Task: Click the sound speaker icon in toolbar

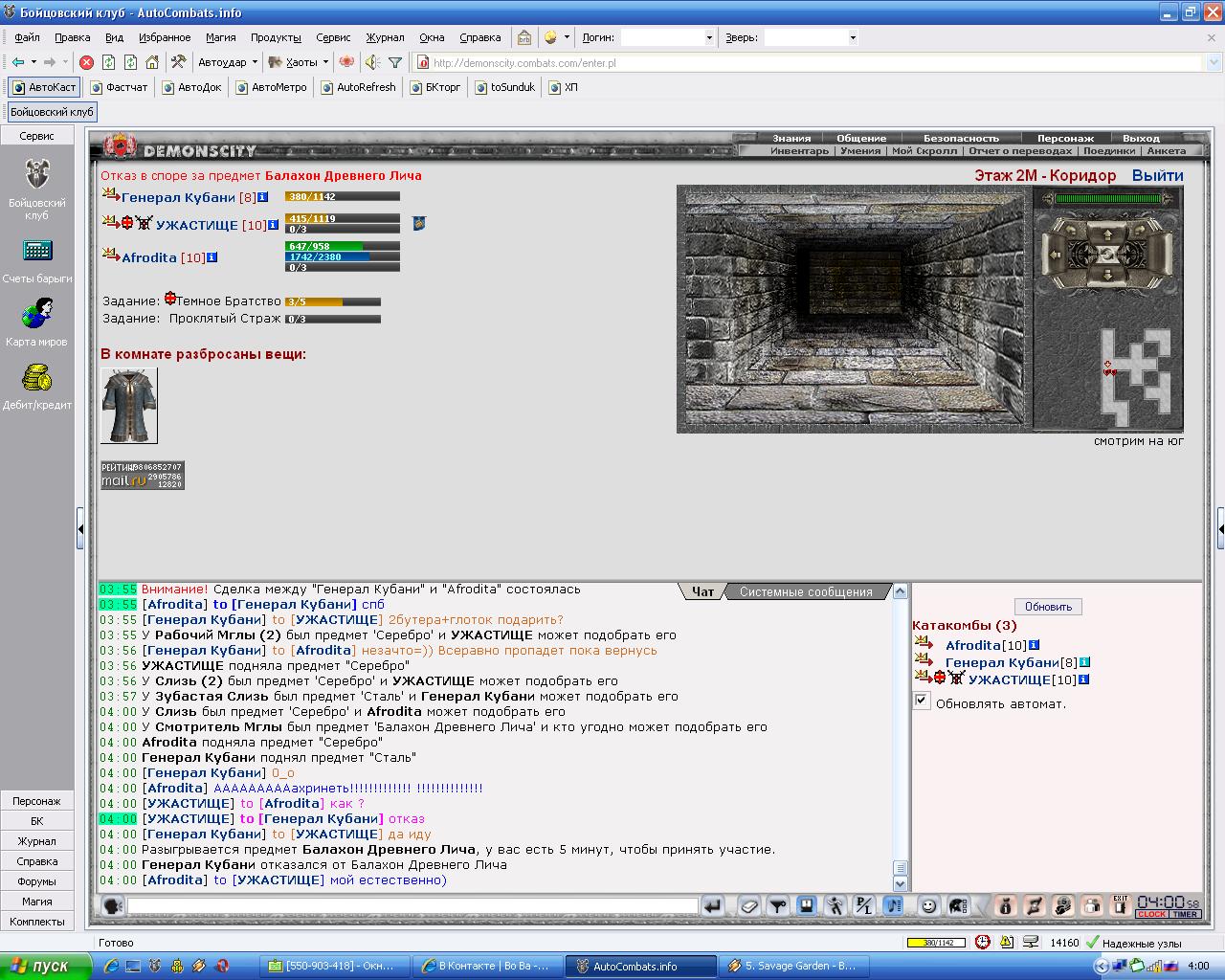Action: tap(372, 62)
